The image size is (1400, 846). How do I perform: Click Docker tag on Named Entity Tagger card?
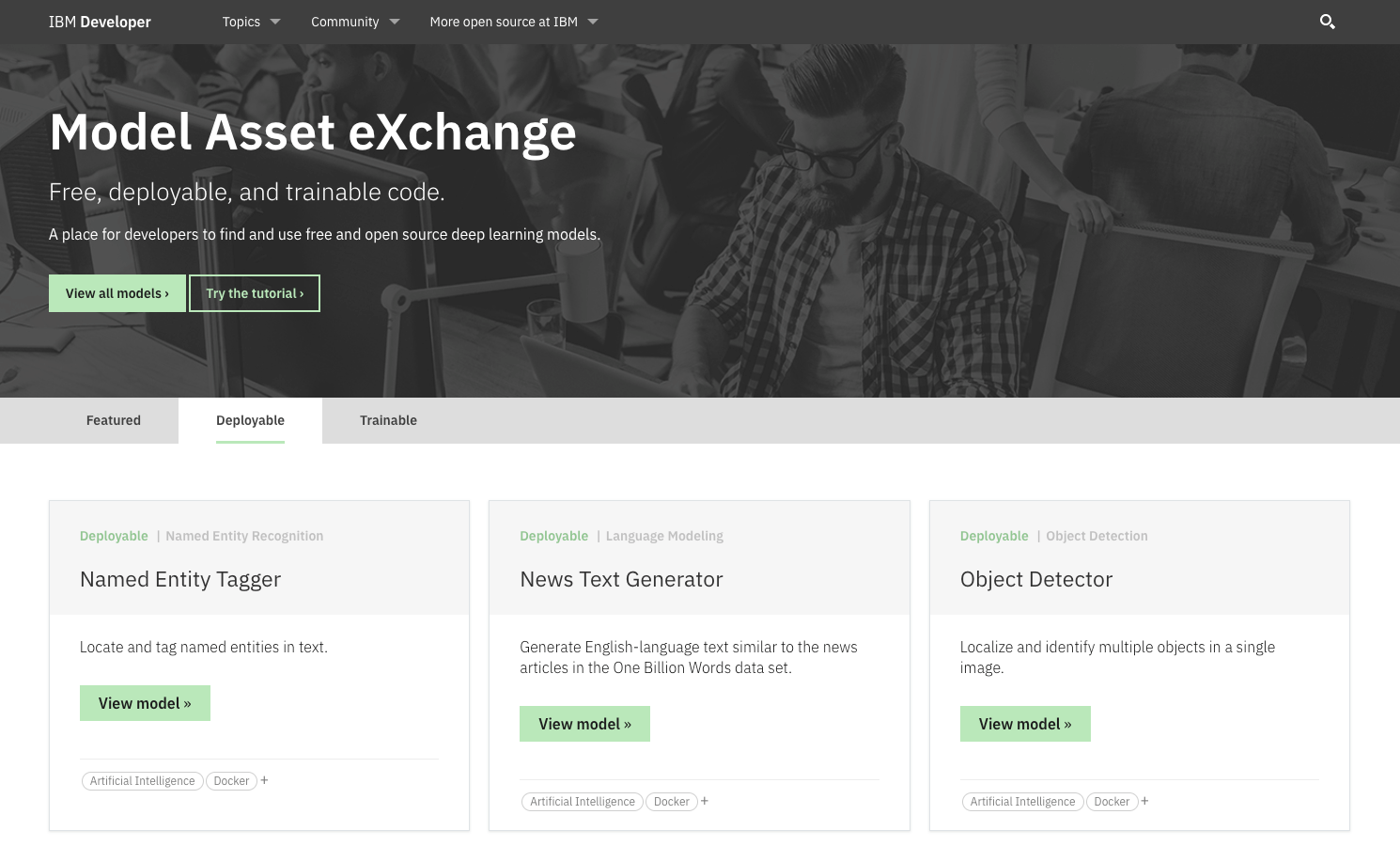pos(231,781)
